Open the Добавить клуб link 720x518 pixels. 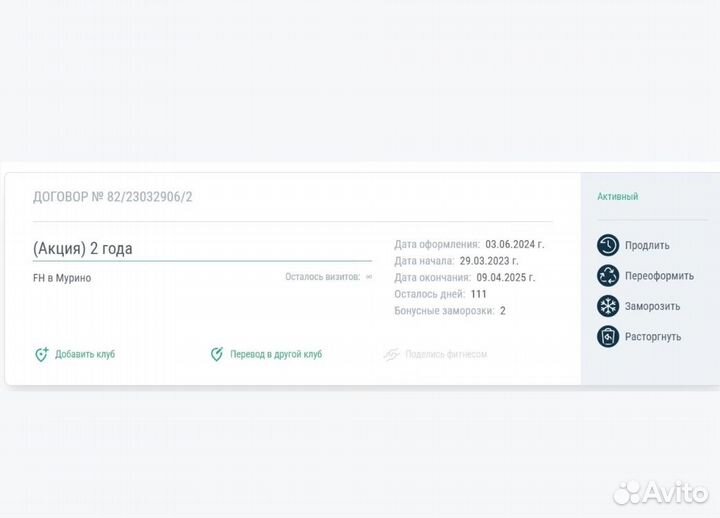pyautogui.click(x=85, y=354)
